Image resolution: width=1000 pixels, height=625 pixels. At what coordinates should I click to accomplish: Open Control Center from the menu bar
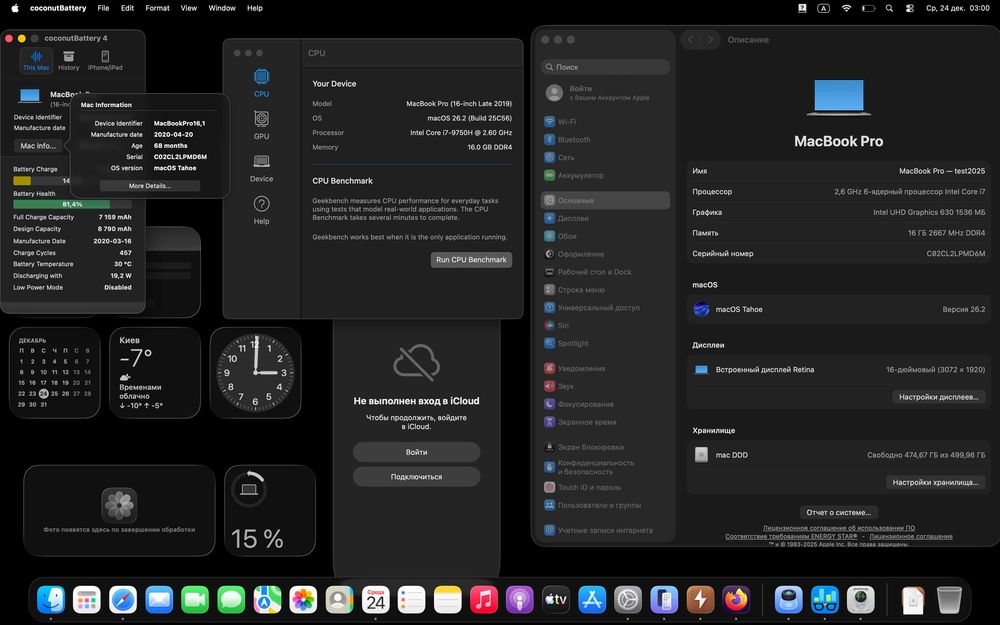click(x=910, y=8)
